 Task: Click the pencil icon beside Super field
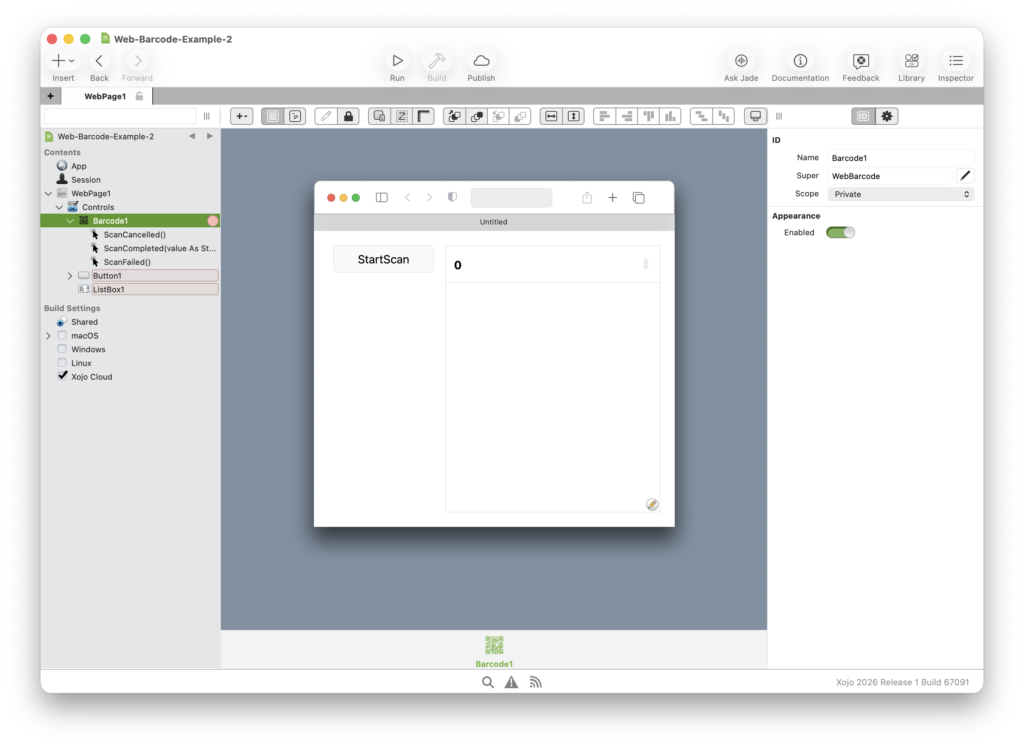(965, 176)
